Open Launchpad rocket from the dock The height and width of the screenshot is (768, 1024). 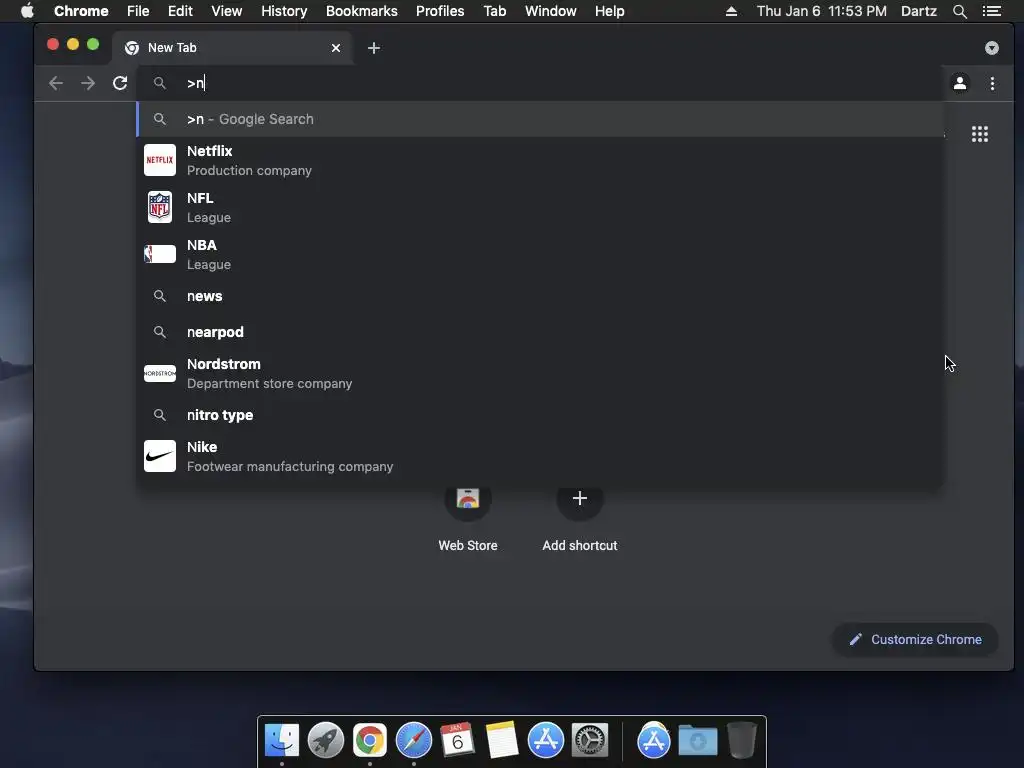tap(325, 740)
